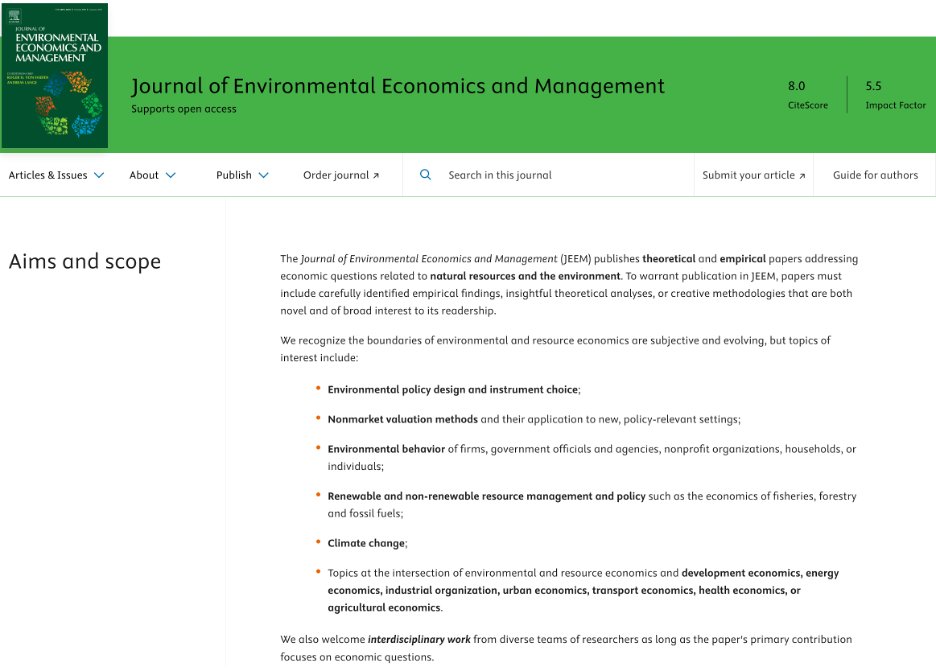Click the journal cover thumbnail
The height and width of the screenshot is (668, 936).
point(55,76)
